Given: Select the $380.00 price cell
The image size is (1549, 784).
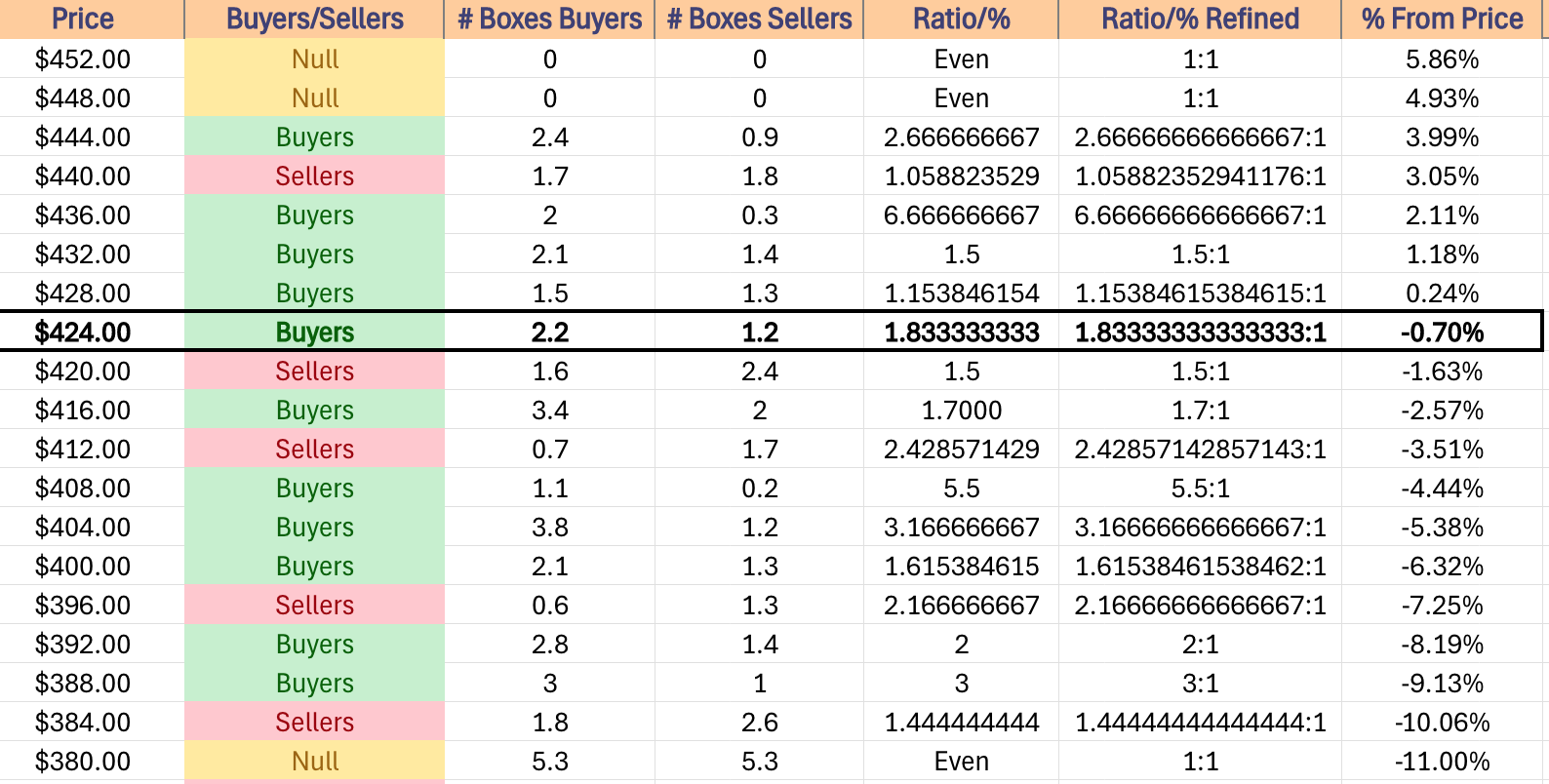Looking at the screenshot, I should [83, 762].
